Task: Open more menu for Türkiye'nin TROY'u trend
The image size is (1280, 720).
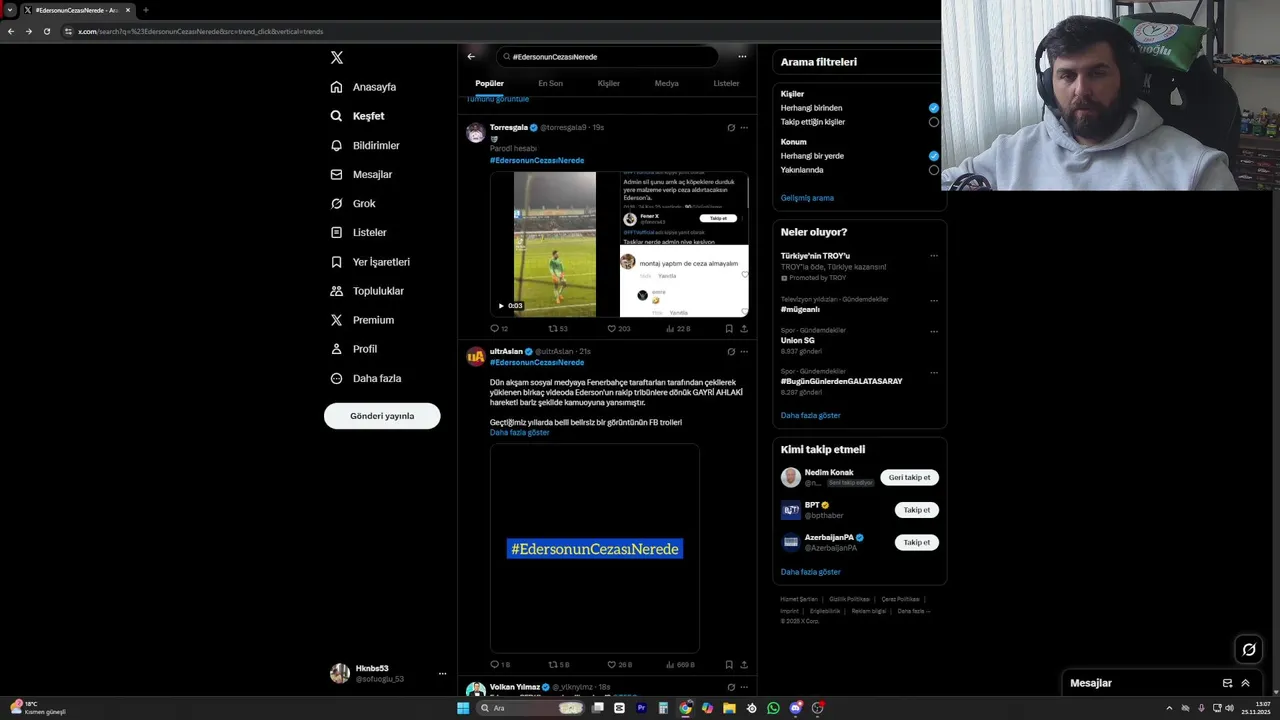Action: coord(934,256)
